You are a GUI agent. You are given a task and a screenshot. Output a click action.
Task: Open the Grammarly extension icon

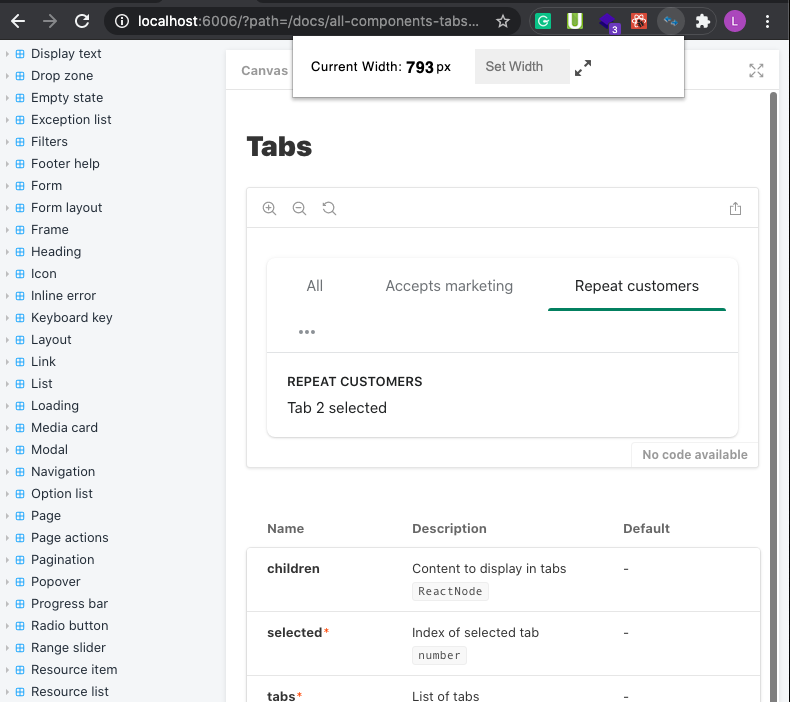click(543, 21)
